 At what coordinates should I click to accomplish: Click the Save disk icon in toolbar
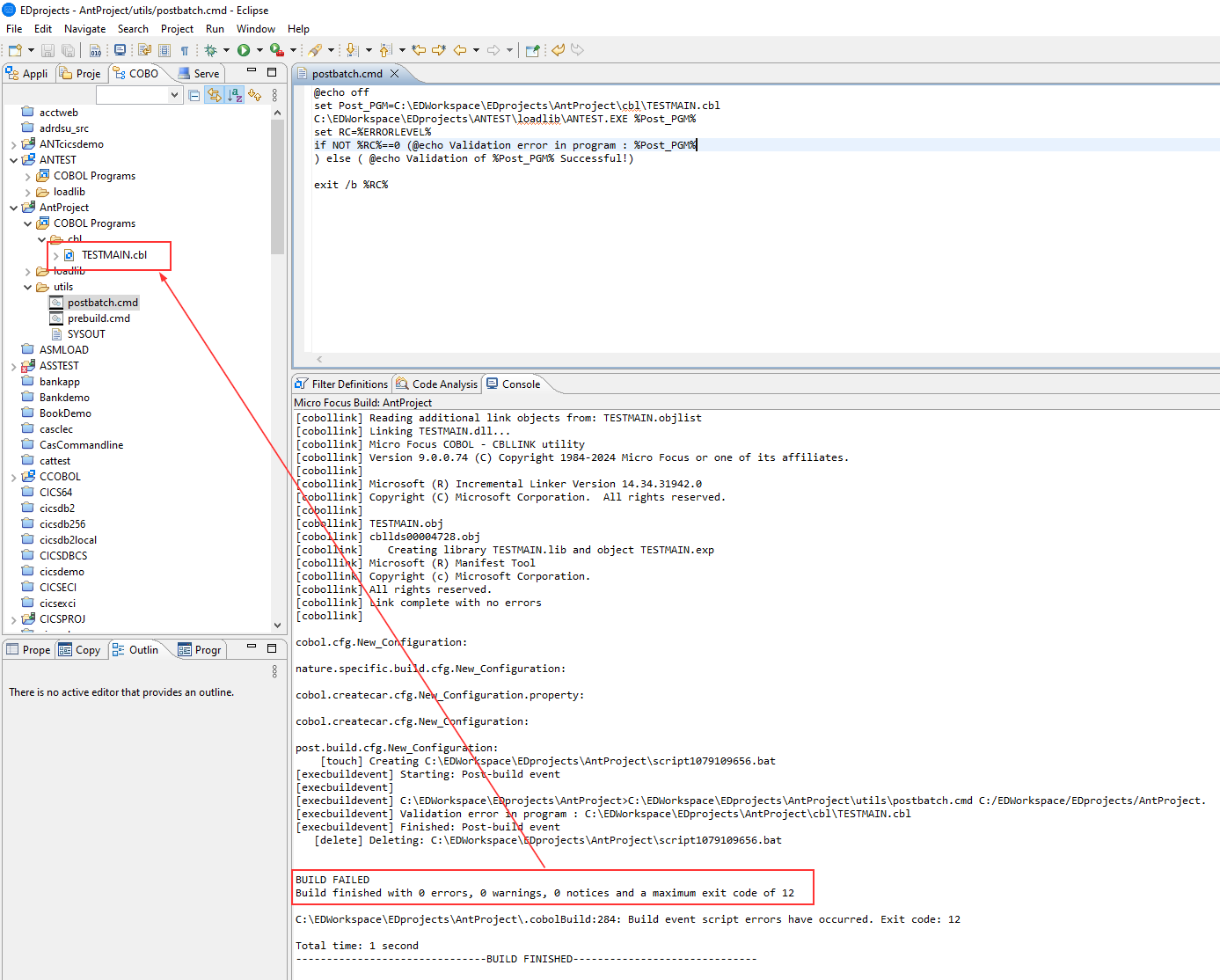48,50
